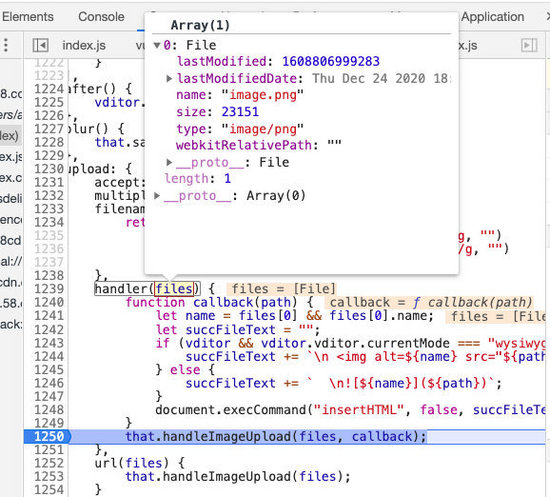Select the index.js file tab
550x497 pixels.
(84, 46)
